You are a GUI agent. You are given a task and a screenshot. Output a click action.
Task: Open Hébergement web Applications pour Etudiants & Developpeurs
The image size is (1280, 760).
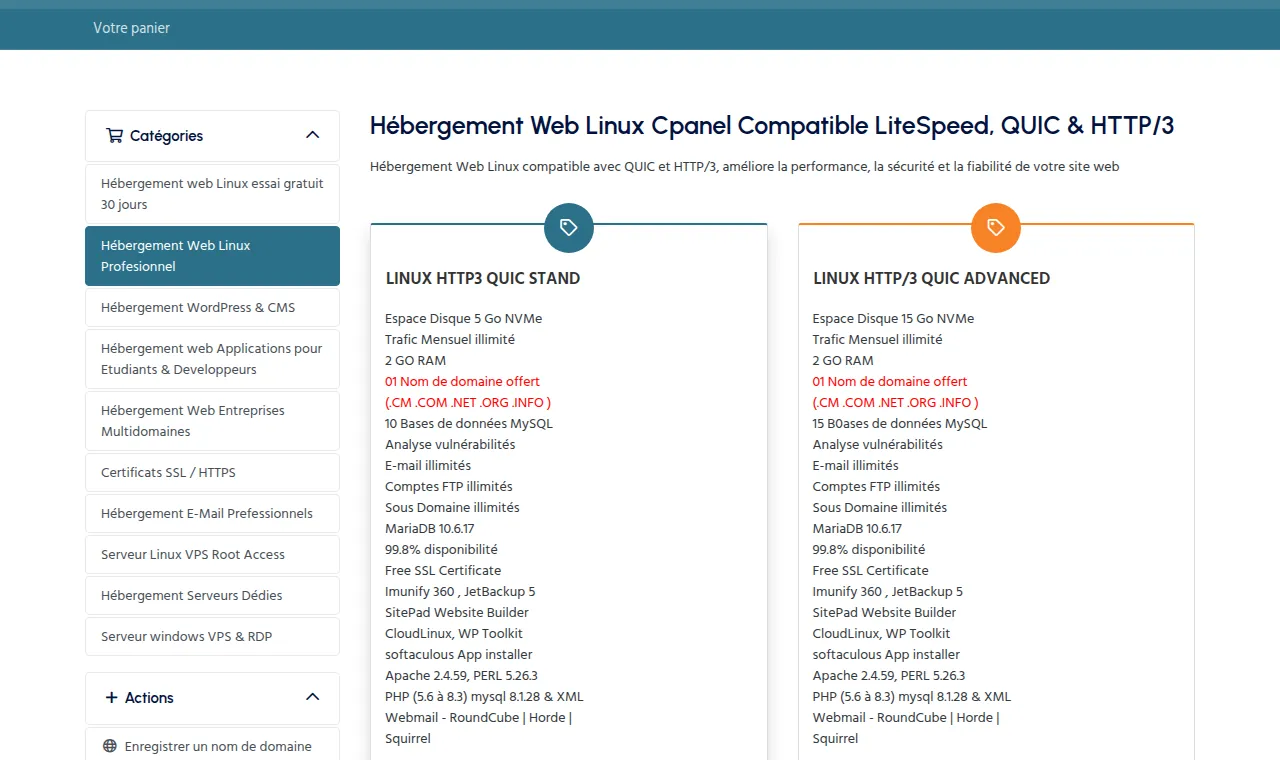212,359
